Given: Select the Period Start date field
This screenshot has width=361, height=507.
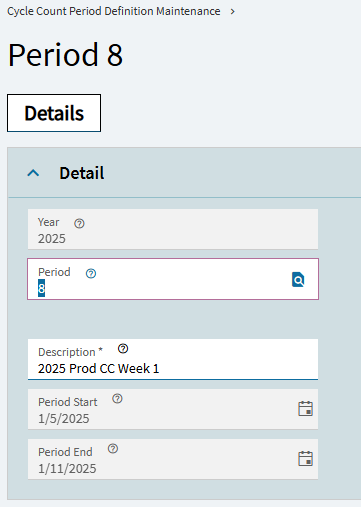Looking at the screenshot, I should [173, 409].
